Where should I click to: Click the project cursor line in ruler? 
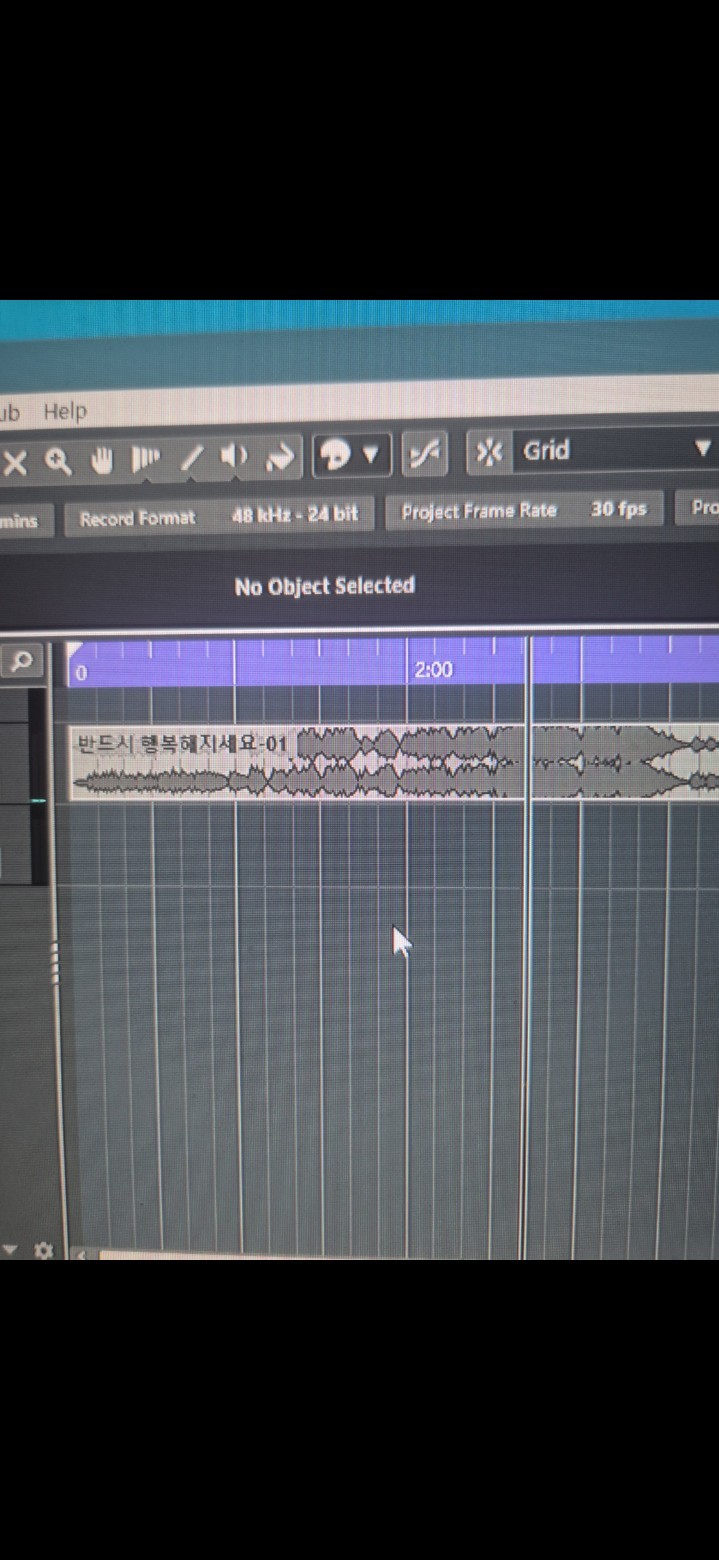[x=529, y=661]
